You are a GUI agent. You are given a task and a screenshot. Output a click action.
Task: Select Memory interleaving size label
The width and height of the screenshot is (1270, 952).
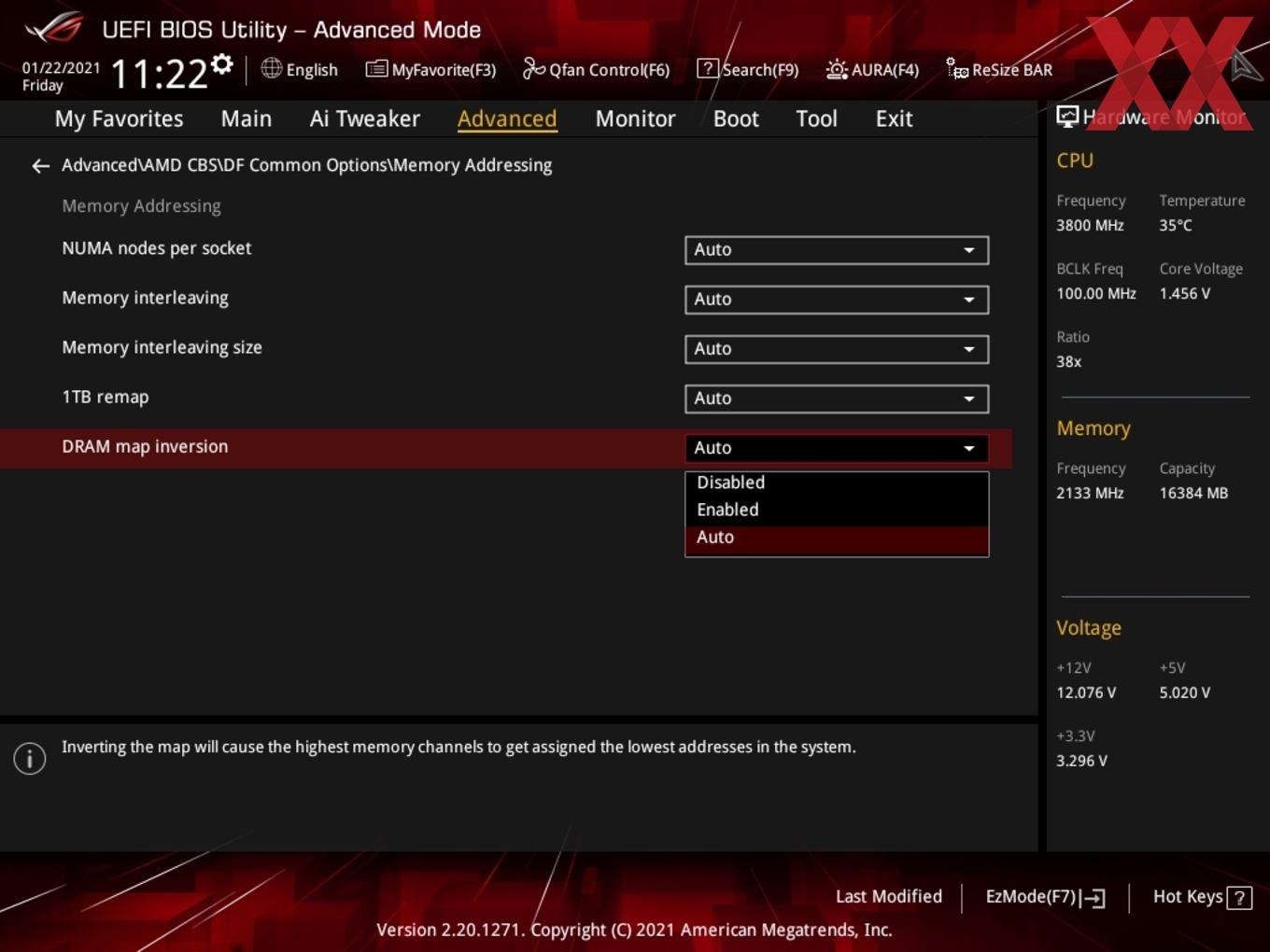click(x=162, y=347)
